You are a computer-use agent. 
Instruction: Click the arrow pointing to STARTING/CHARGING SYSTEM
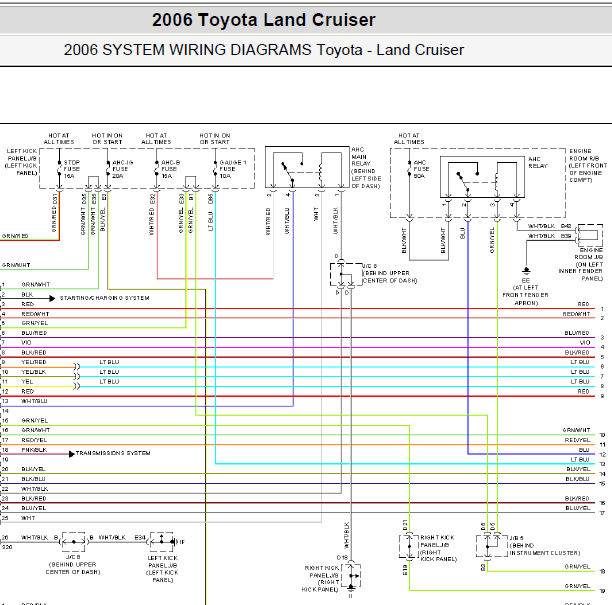52,299
